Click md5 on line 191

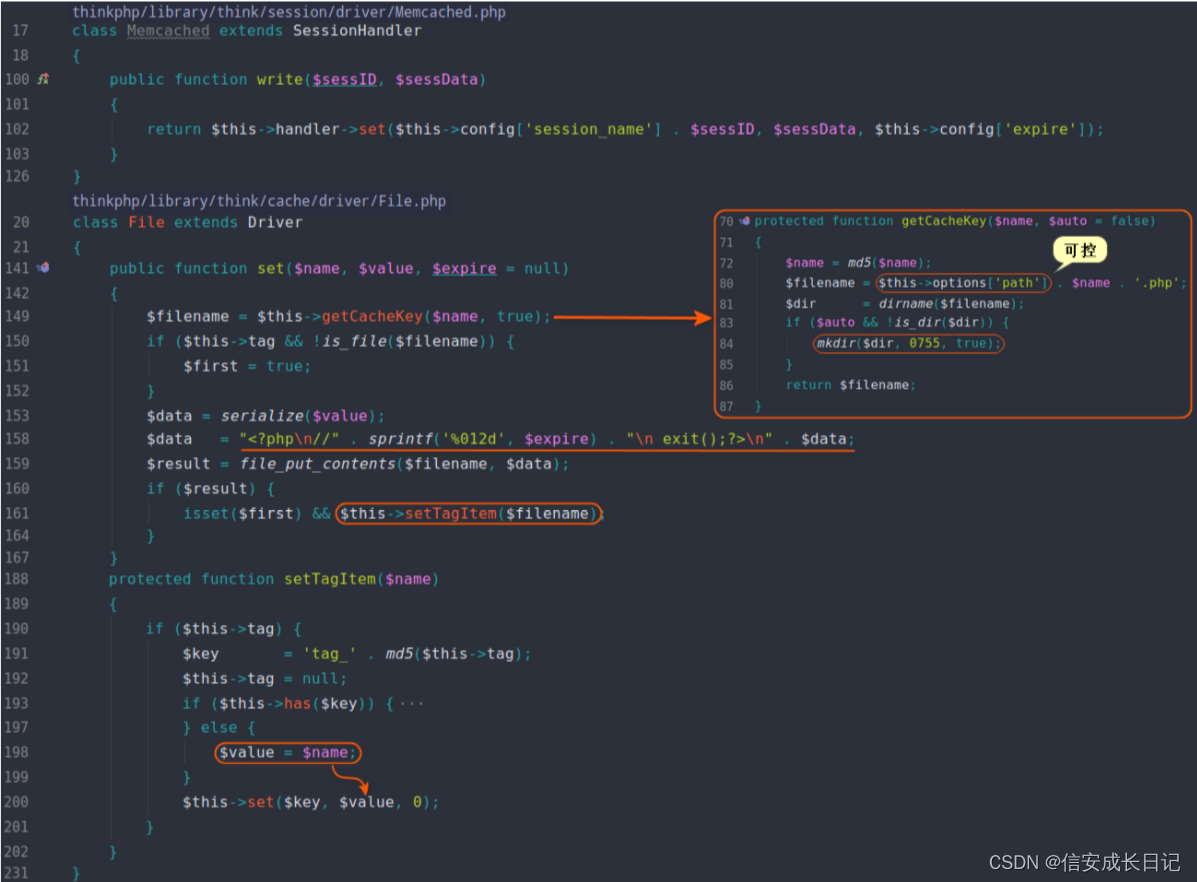click(399, 654)
